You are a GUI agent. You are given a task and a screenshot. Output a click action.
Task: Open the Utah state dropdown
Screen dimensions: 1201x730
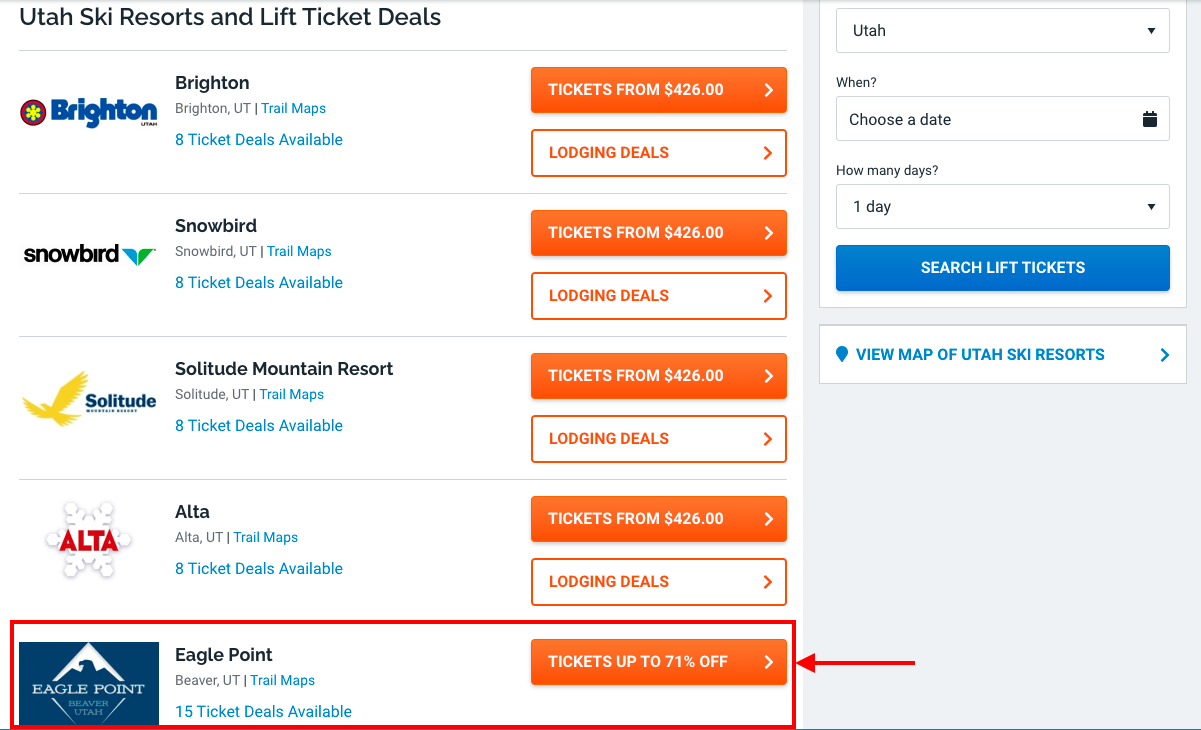click(1002, 31)
